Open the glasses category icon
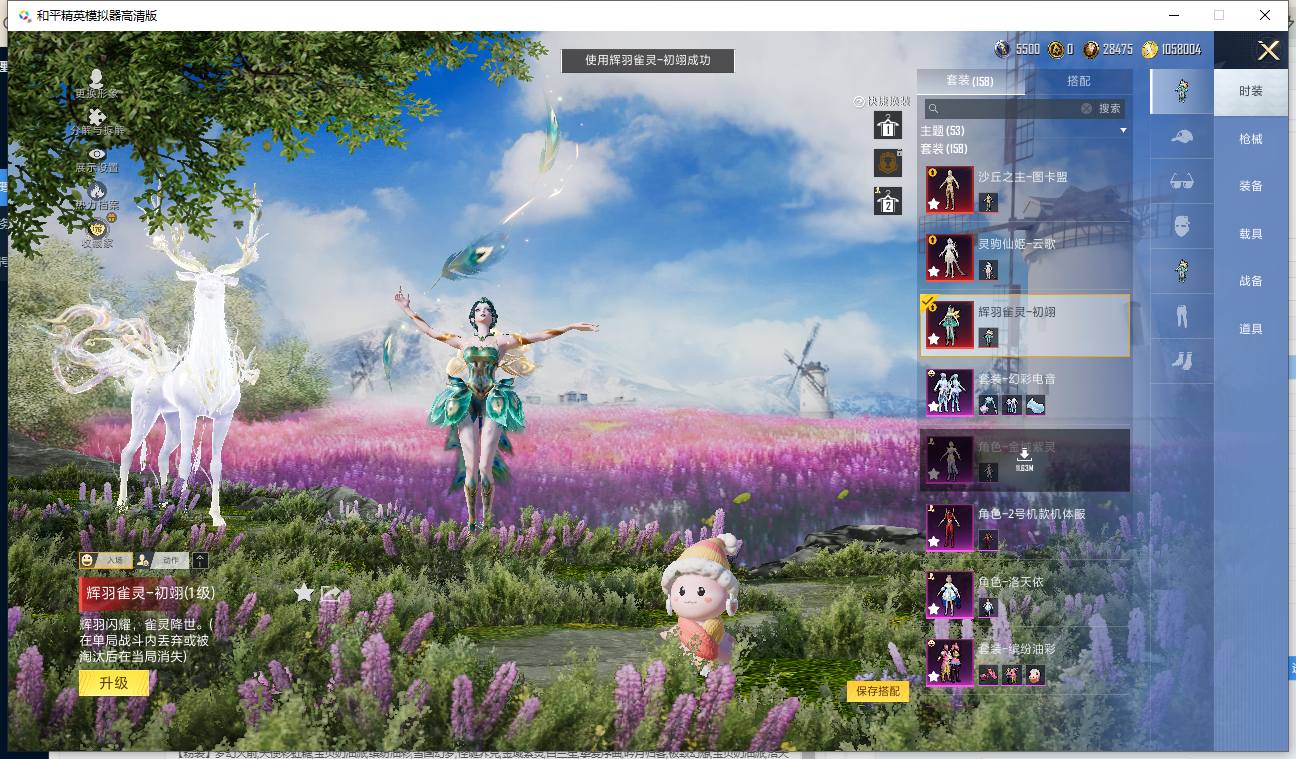The height and width of the screenshot is (759, 1296). click(1181, 181)
